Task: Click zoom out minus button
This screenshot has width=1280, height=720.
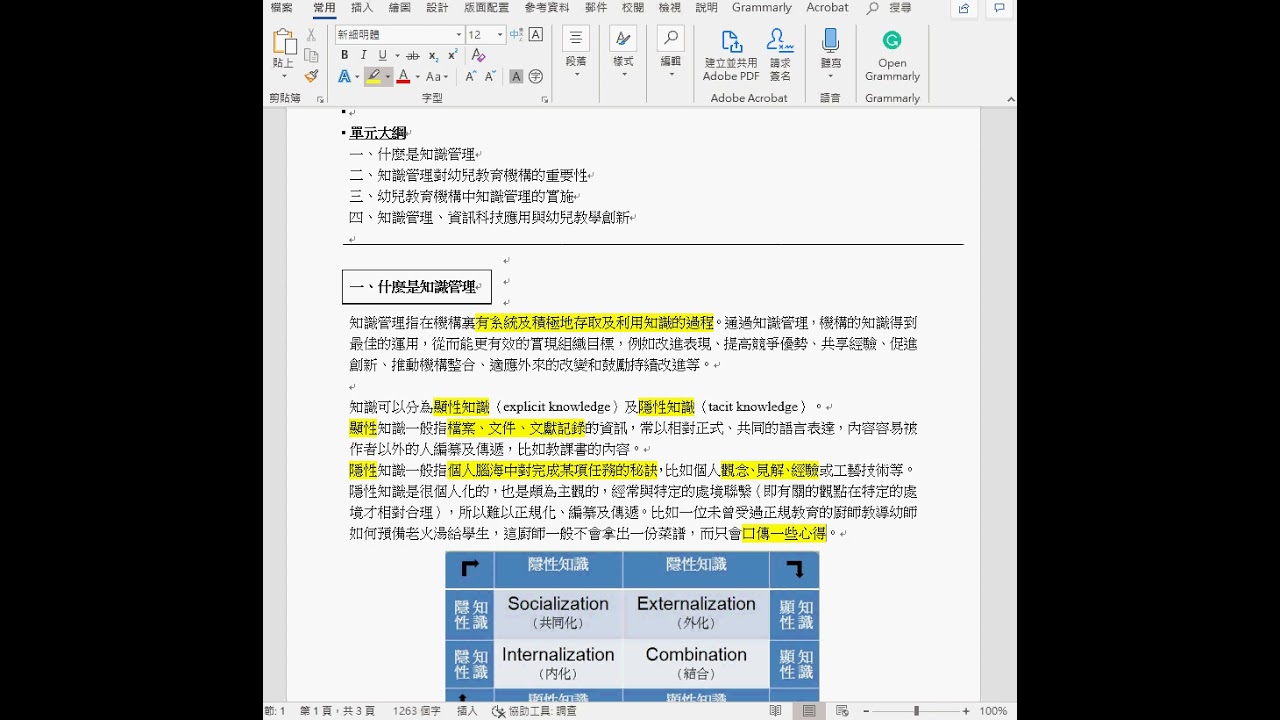Action: point(866,711)
